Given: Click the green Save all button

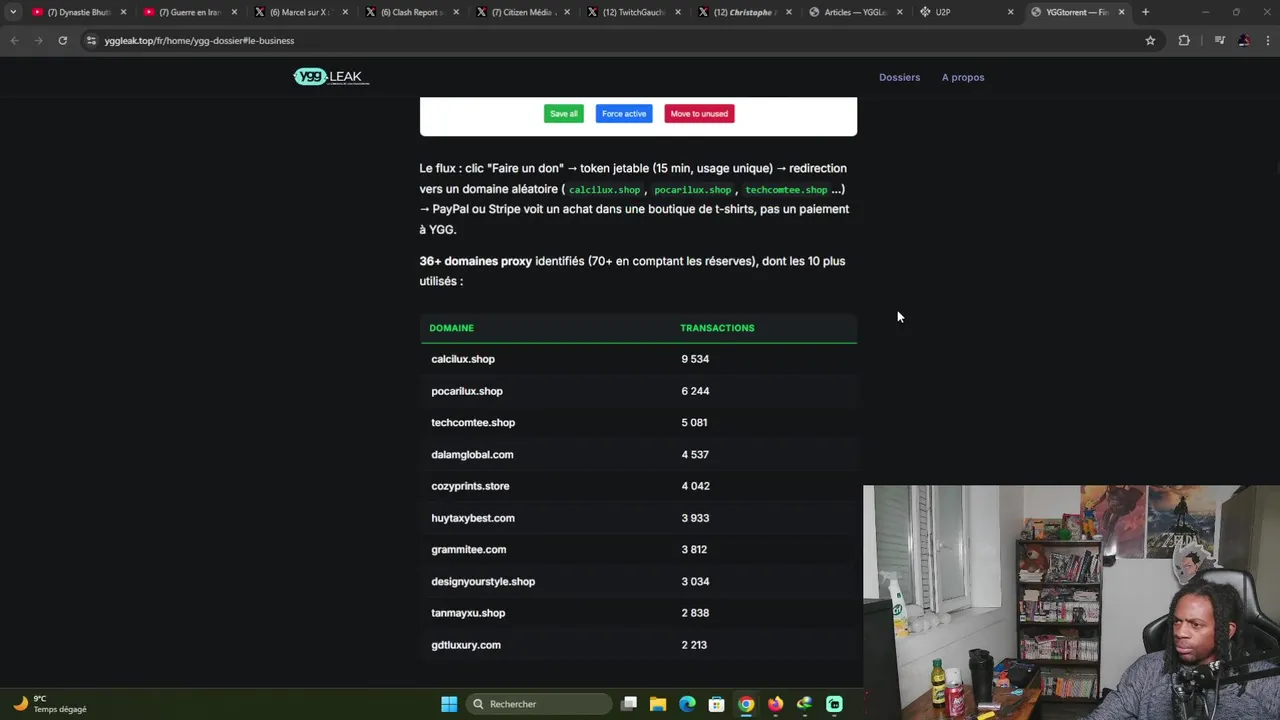Looking at the screenshot, I should point(563,114).
